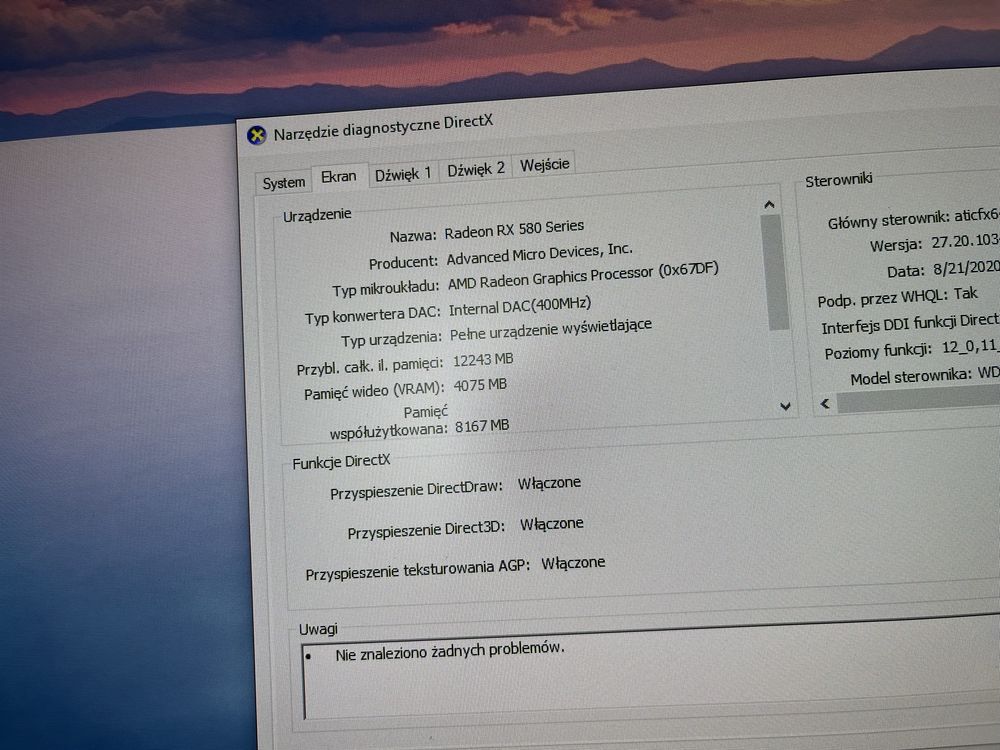1000x750 pixels.
Task: Click the 'Model sterownika:' entry
Action: pyautogui.click(x=925, y=376)
